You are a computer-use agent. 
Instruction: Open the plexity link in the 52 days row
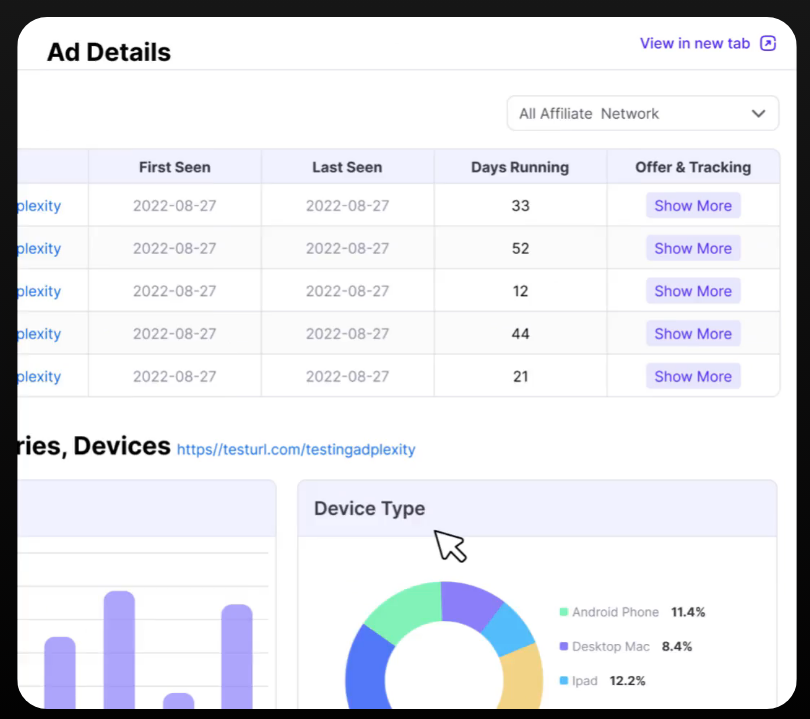[39, 249]
